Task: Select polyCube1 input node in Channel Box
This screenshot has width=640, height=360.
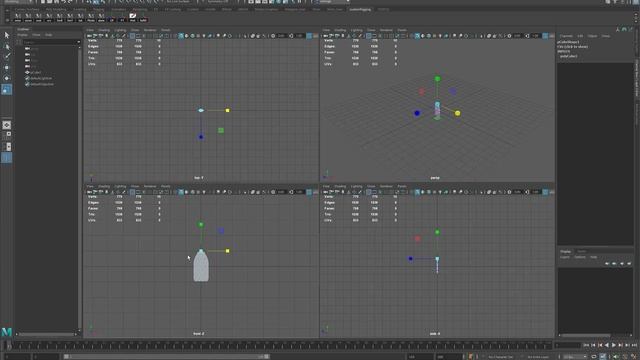Action: pos(568,56)
